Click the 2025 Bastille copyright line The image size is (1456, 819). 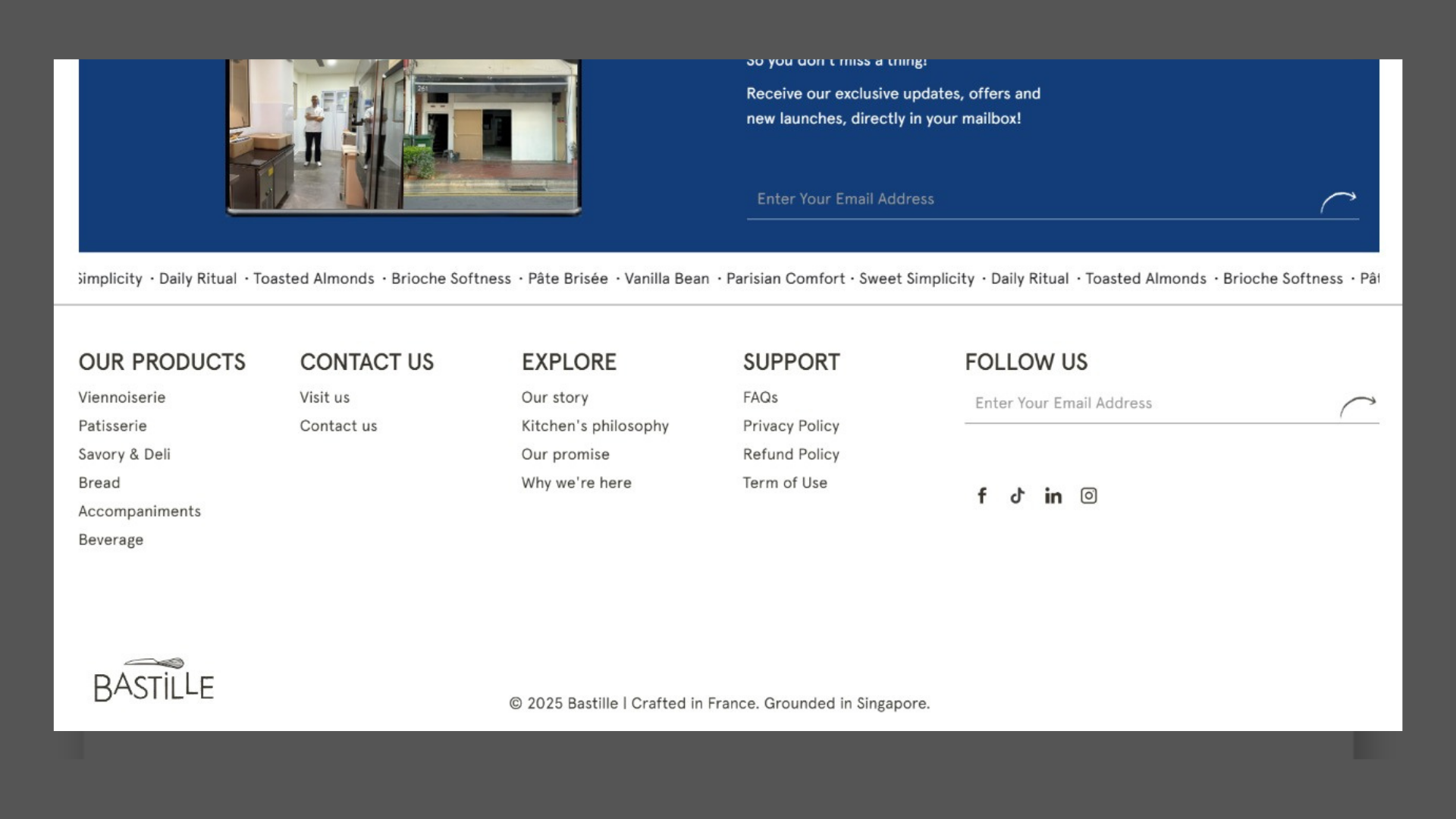point(719,704)
